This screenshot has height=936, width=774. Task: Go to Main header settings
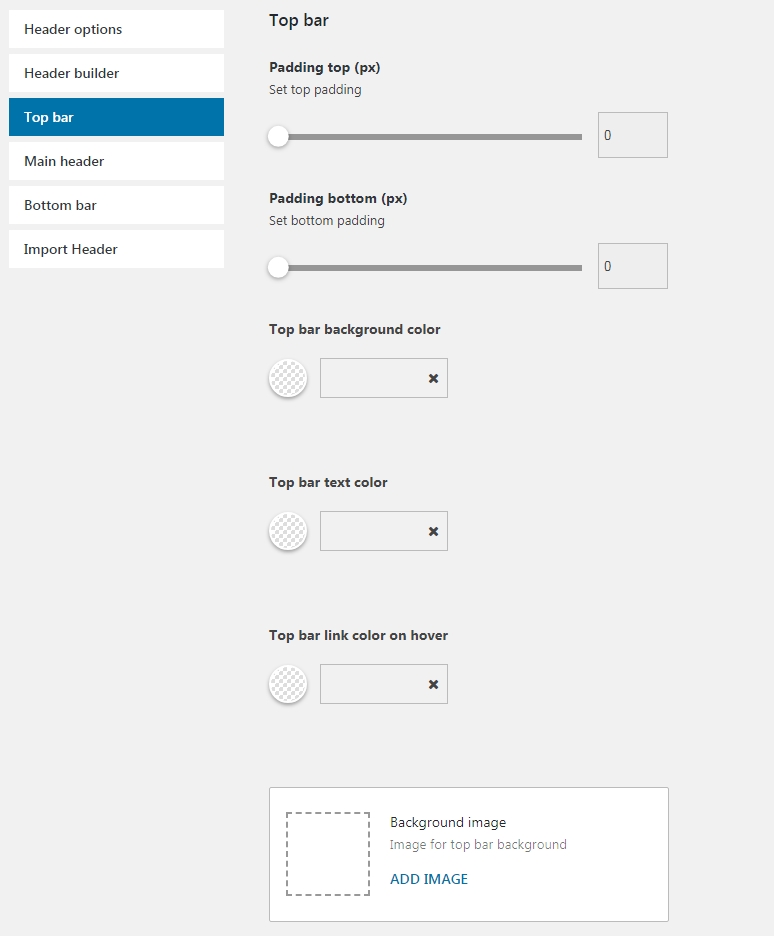click(x=116, y=161)
